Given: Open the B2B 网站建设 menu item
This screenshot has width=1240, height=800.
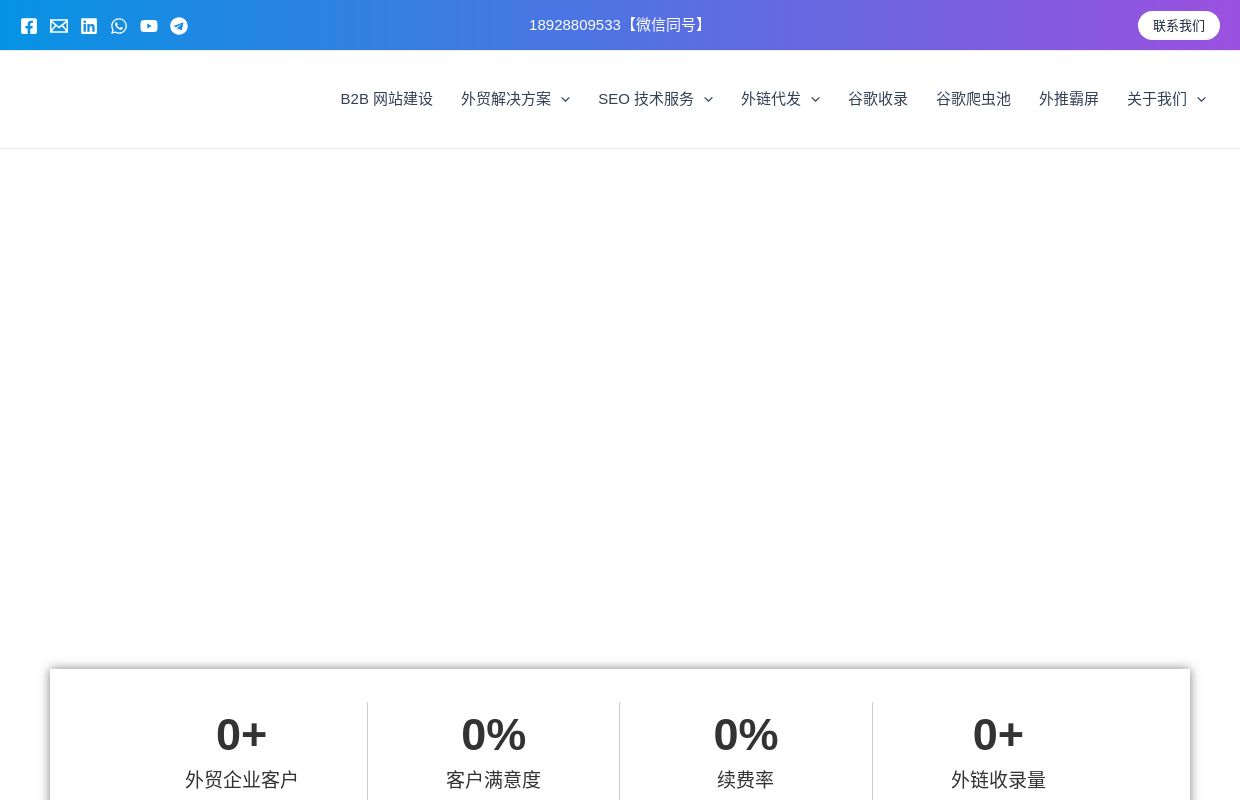Looking at the screenshot, I should point(386,99).
